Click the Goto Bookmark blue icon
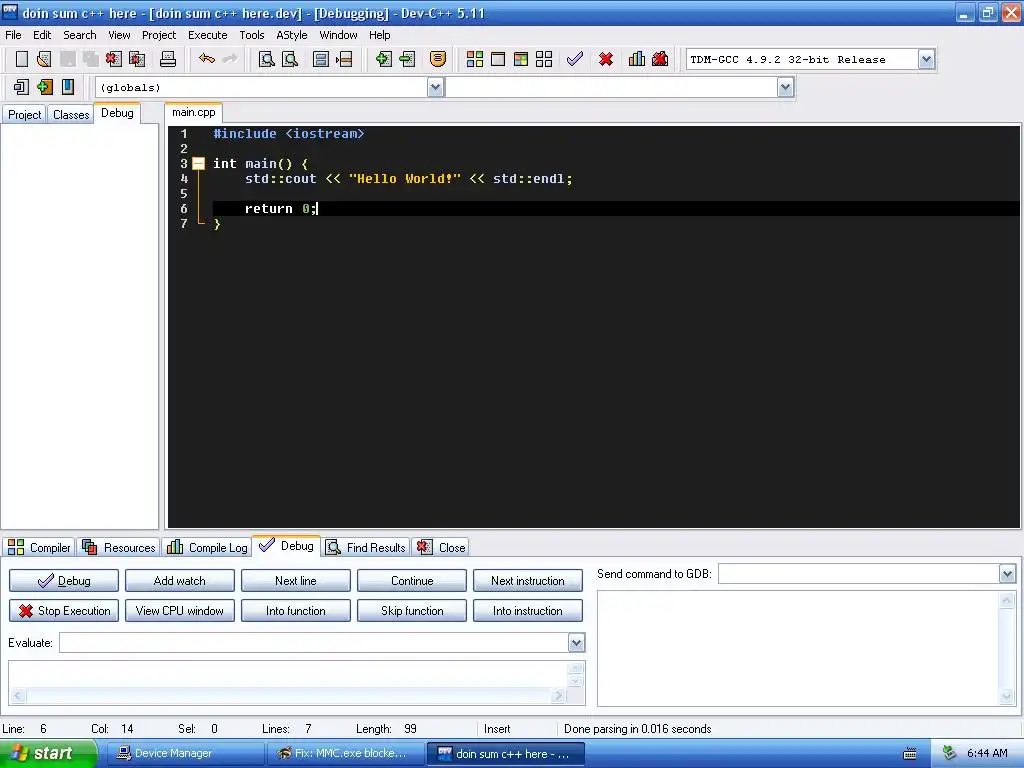1024x768 pixels. (x=68, y=87)
